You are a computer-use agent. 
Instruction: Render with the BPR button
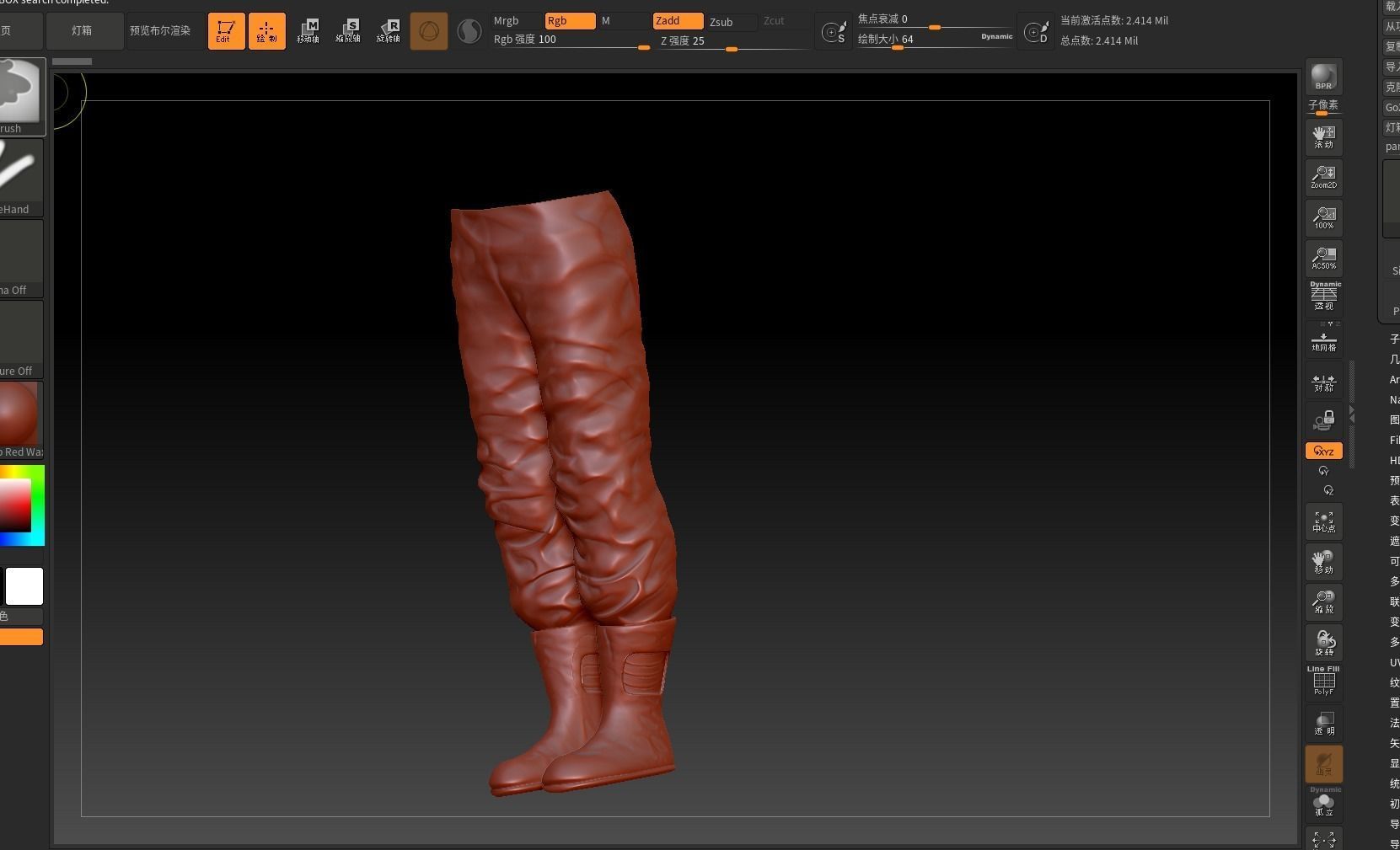[1323, 77]
